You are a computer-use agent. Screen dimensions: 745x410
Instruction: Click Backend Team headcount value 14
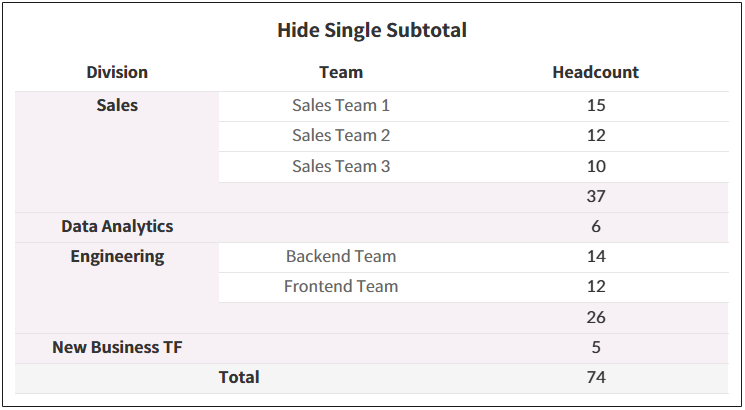(596, 257)
